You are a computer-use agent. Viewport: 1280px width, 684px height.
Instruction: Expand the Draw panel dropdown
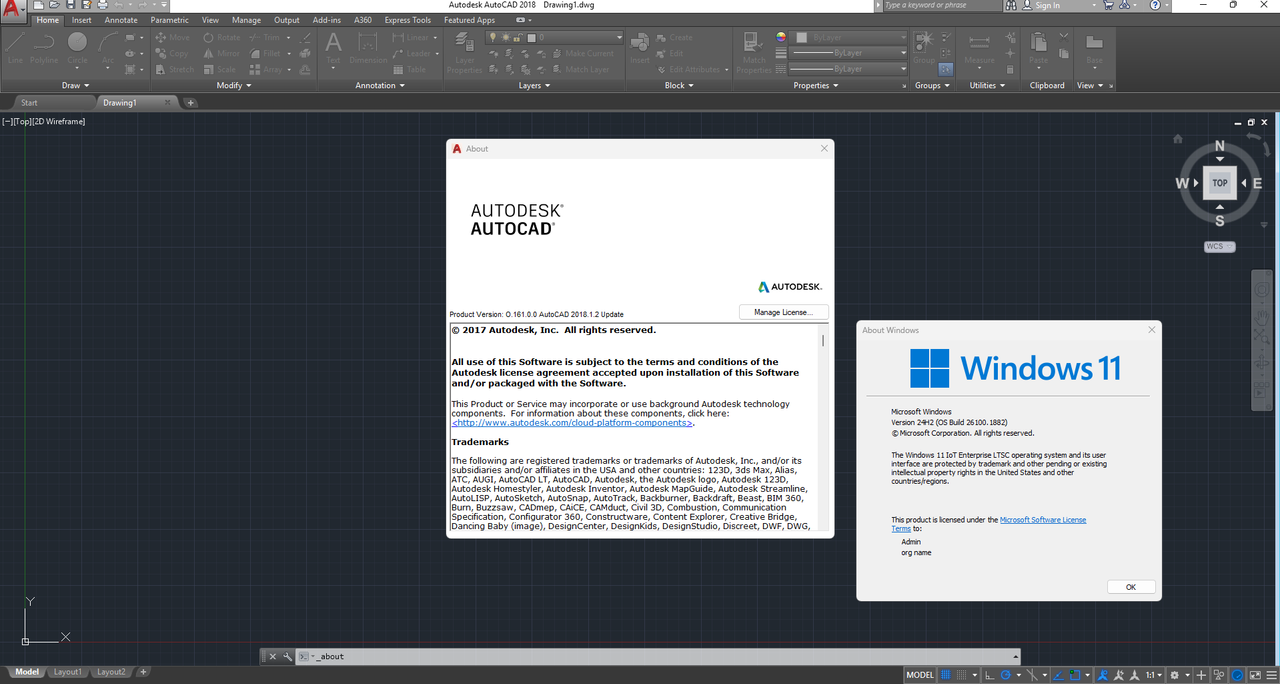point(75,85)
